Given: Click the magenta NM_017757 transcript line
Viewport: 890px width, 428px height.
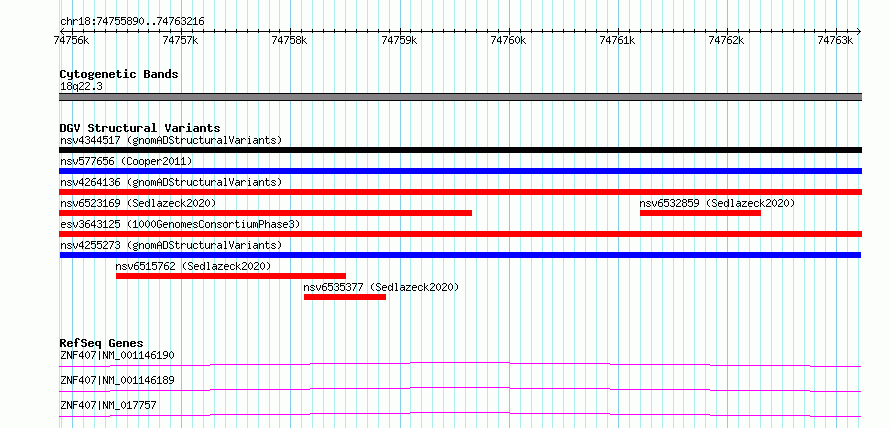Looking at the screenshot, I should coord(460,414).
